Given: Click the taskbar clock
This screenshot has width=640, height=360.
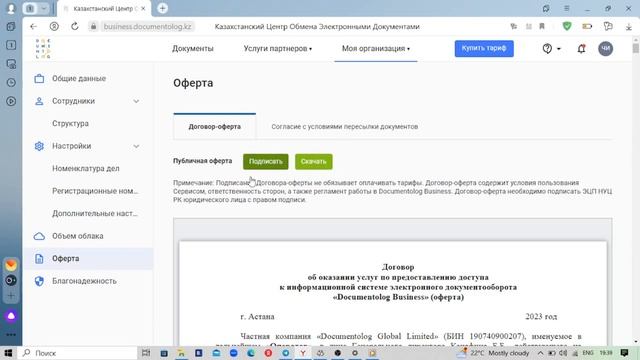Looking at the screenshot, I should click(x=606, y=353).
